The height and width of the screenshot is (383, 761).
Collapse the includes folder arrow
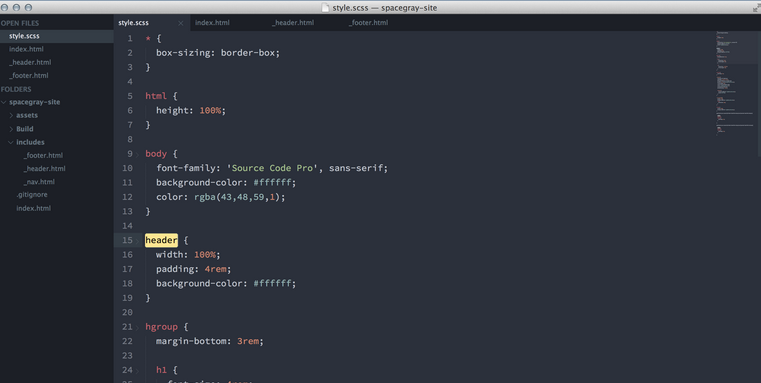coord(11,142)
